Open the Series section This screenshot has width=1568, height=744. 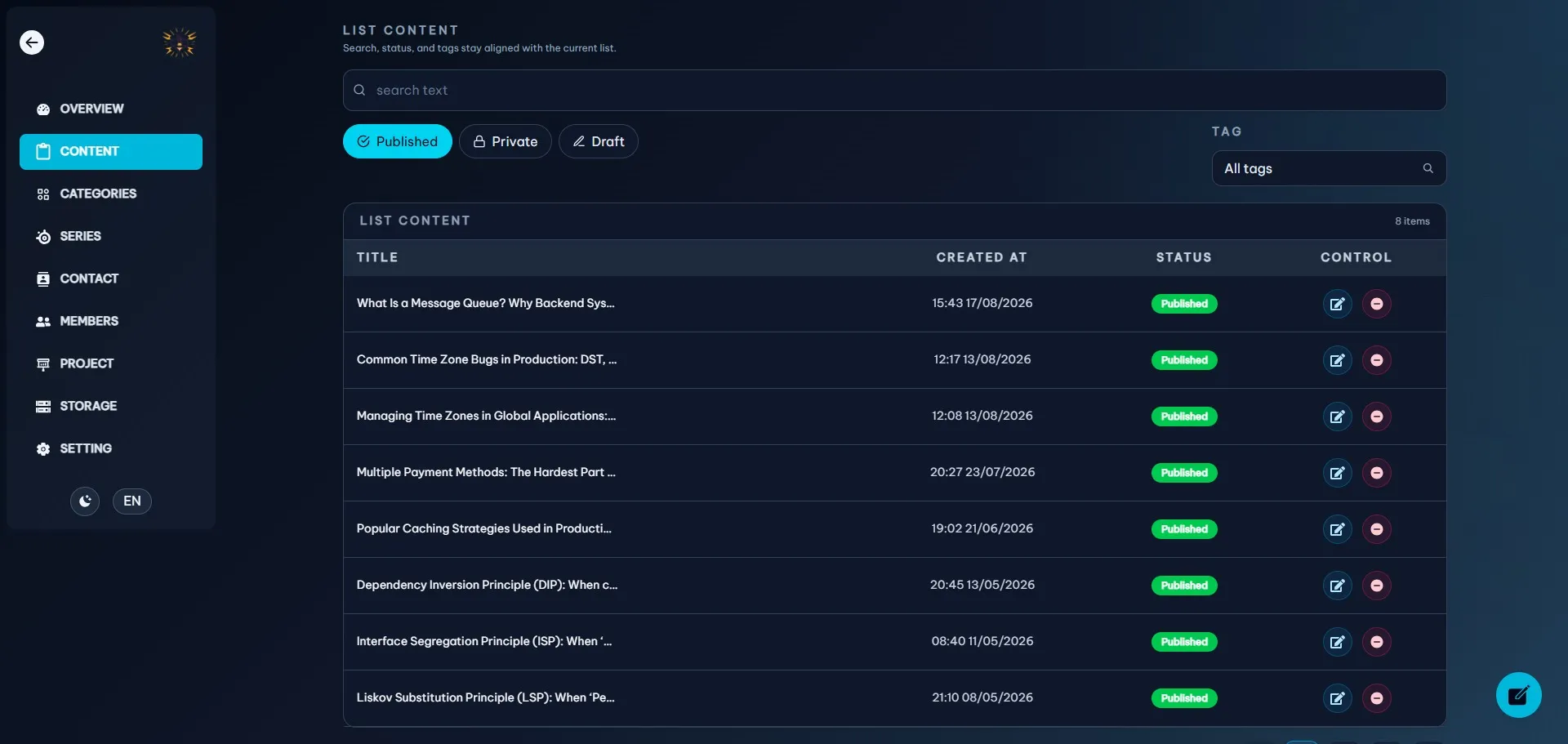pyautogui.click(x=111, y=237)
